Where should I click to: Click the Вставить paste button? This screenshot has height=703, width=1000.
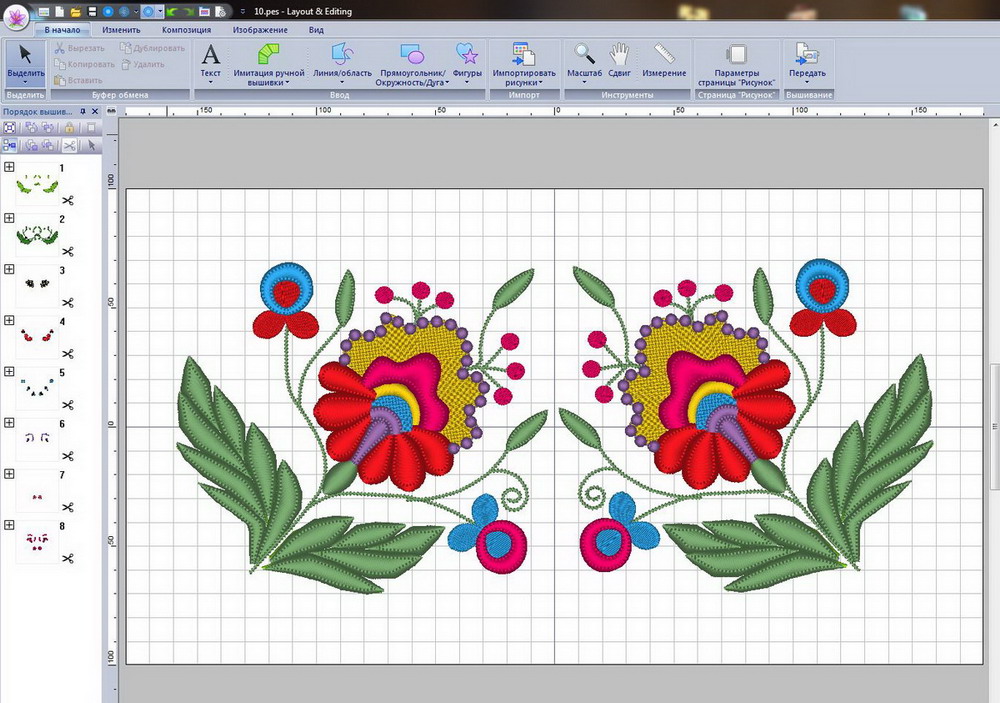(78, 80)
